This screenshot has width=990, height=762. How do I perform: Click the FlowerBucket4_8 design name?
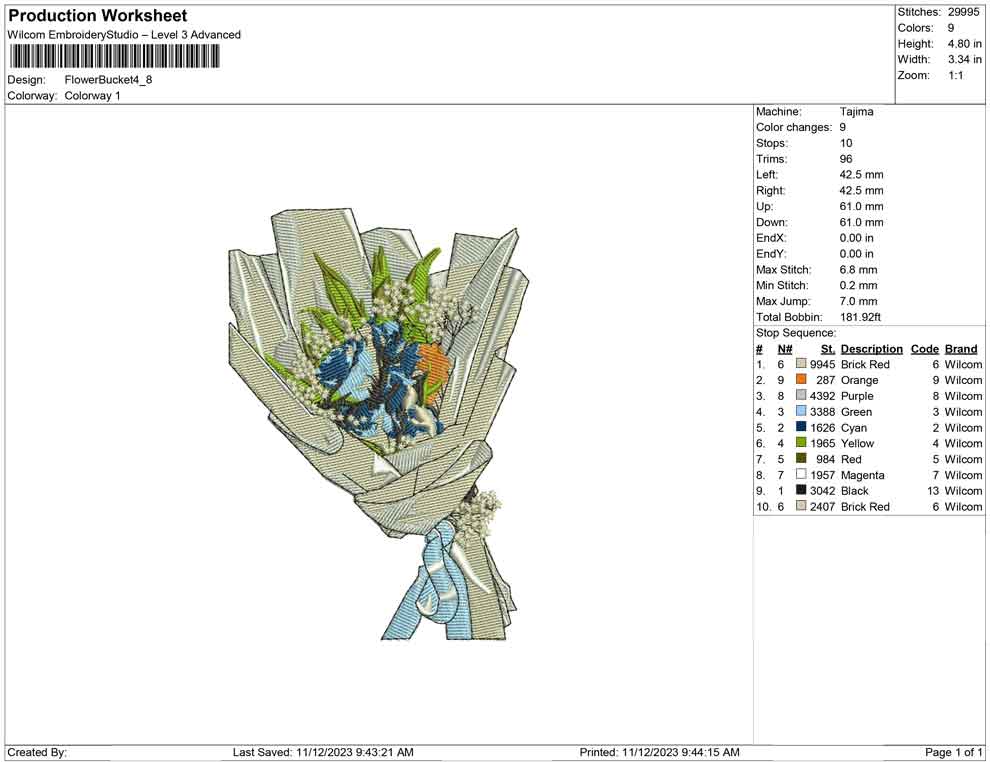coord(108,80)
